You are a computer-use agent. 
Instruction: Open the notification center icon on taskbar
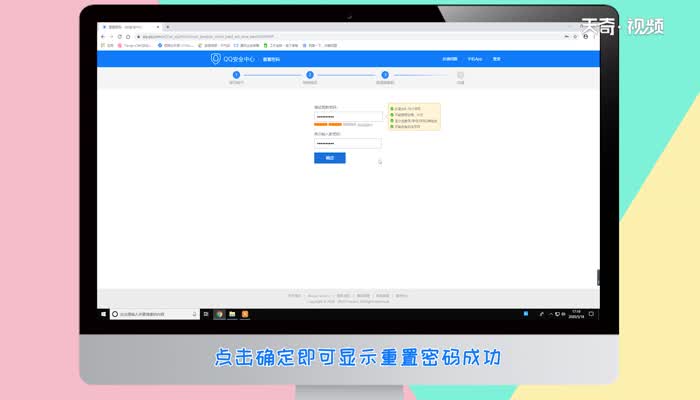pyautogui.click(x=591, y=314)
